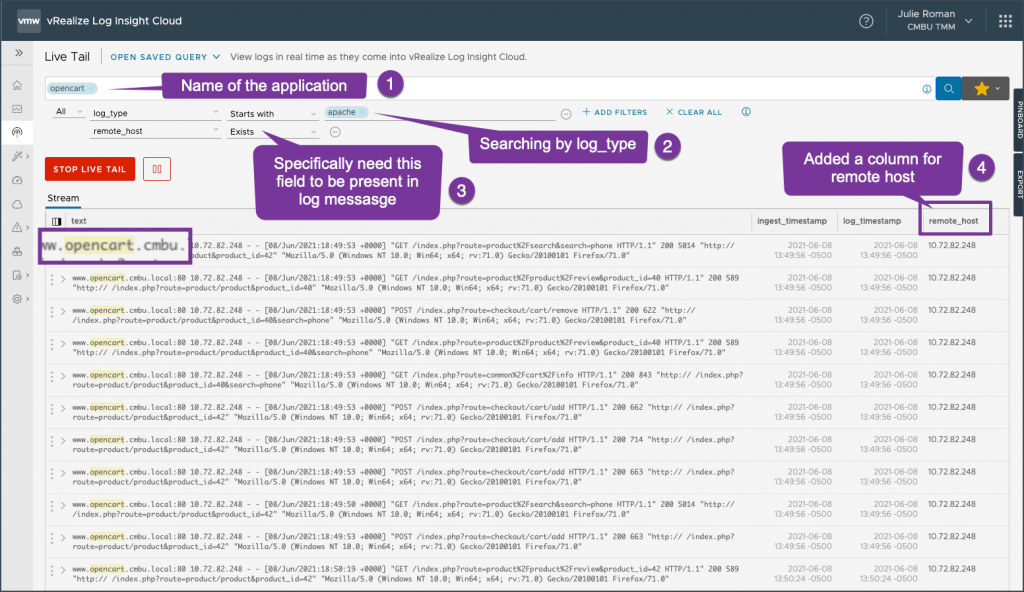This screenshot has height=592, width=1024.
Task: Click the vmw logo in header
Action: [29, 20]
